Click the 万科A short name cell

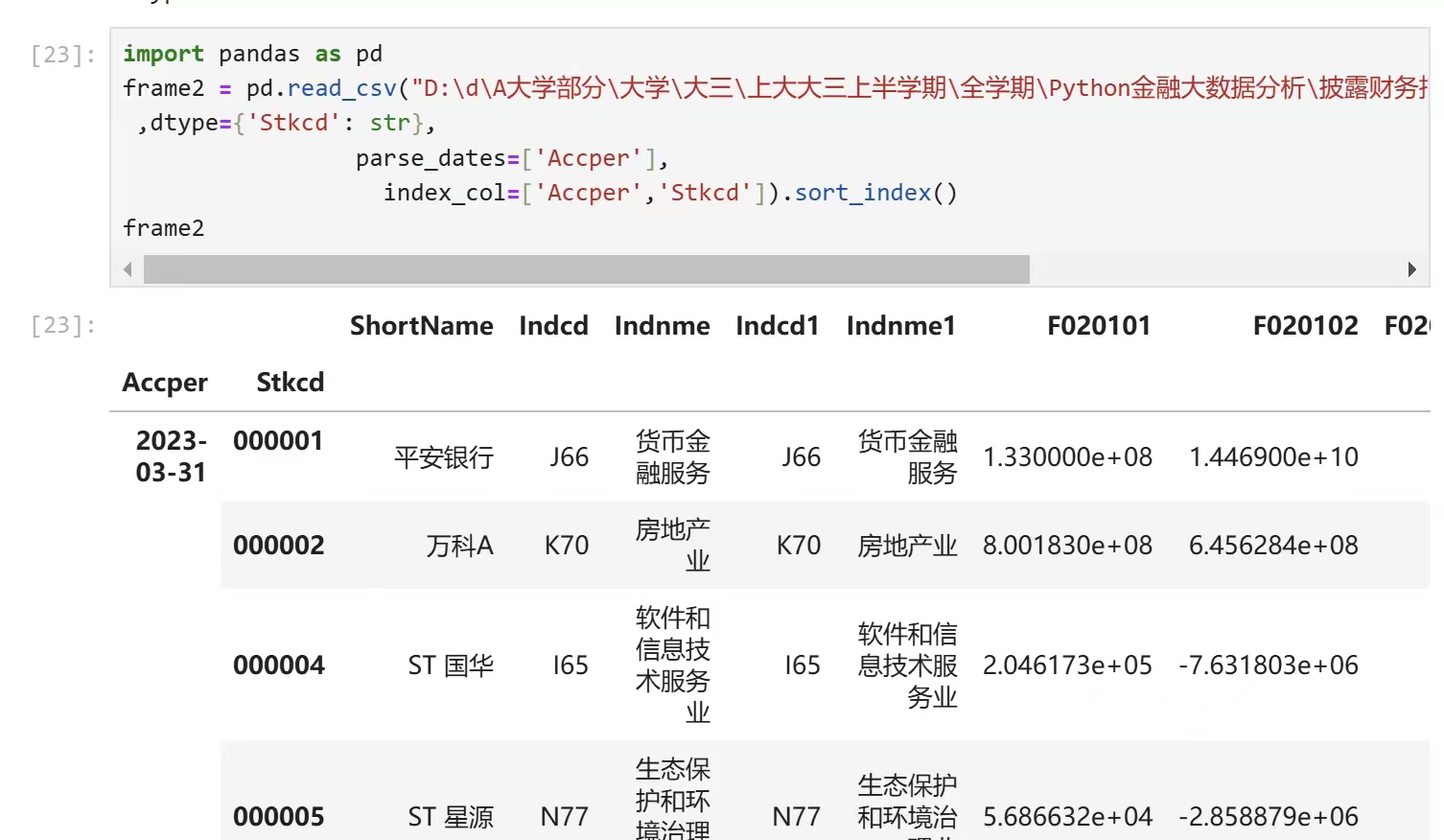click(x=459, y=546)
